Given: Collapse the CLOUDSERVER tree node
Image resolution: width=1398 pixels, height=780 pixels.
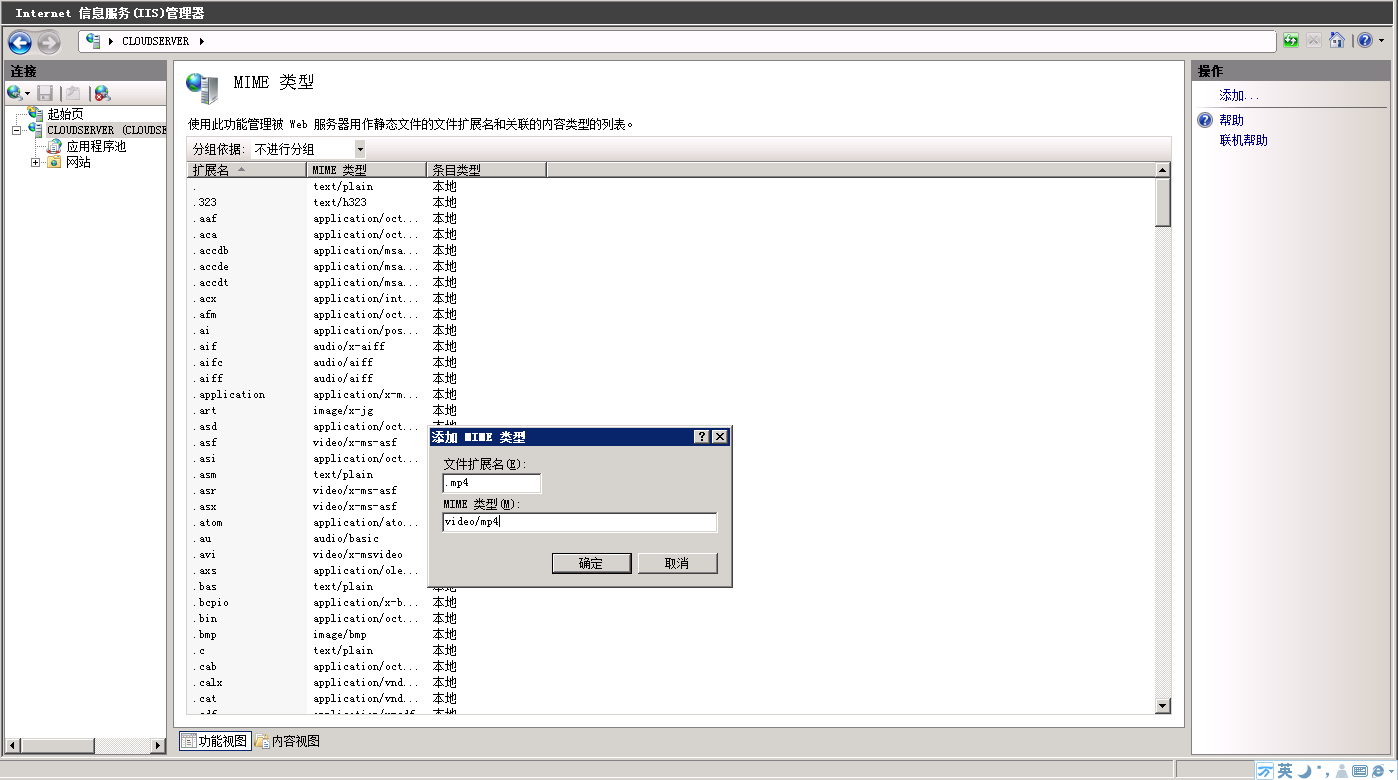Looking at the screenshot, I should point(17,130).
